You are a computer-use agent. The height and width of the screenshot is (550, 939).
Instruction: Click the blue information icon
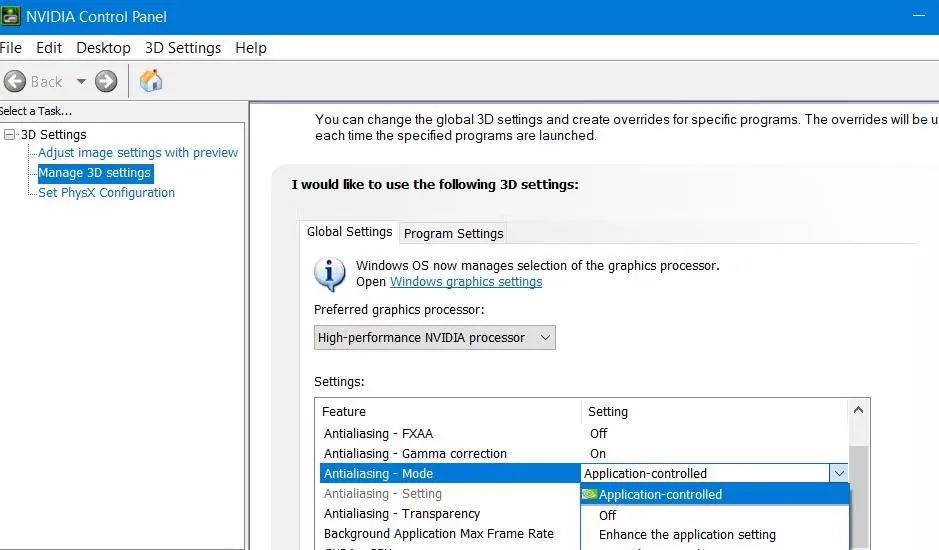click(x=329, y=274)
